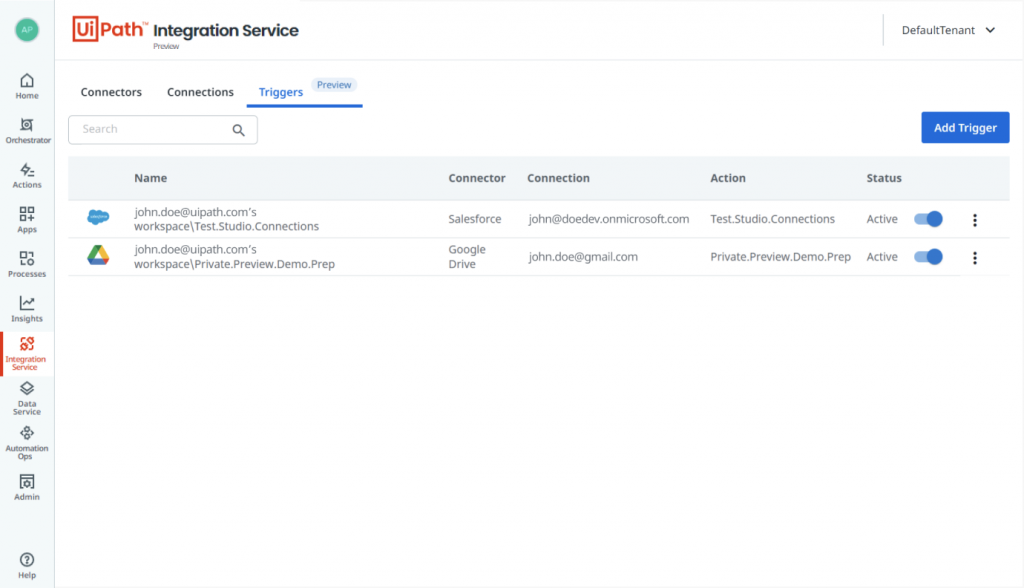Open the options menu for the Salesforce trigger

point(975,220)
